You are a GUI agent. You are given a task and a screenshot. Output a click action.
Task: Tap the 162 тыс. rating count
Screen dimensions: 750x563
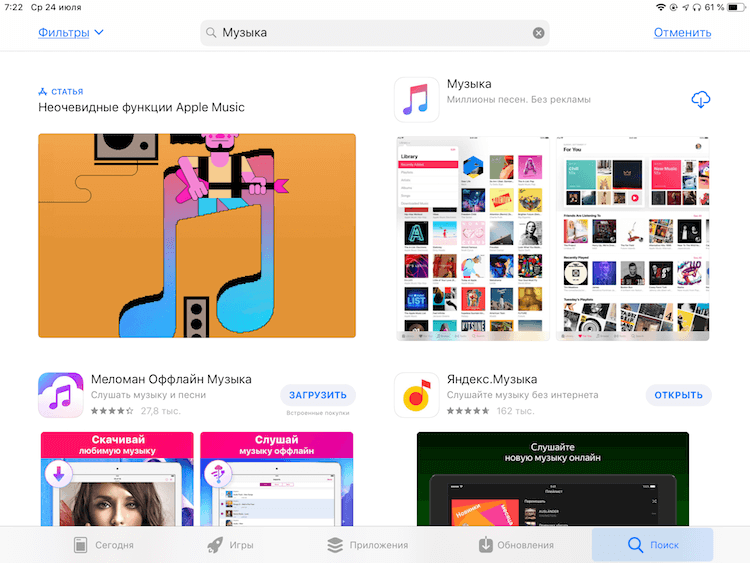(x=515, y=411)
